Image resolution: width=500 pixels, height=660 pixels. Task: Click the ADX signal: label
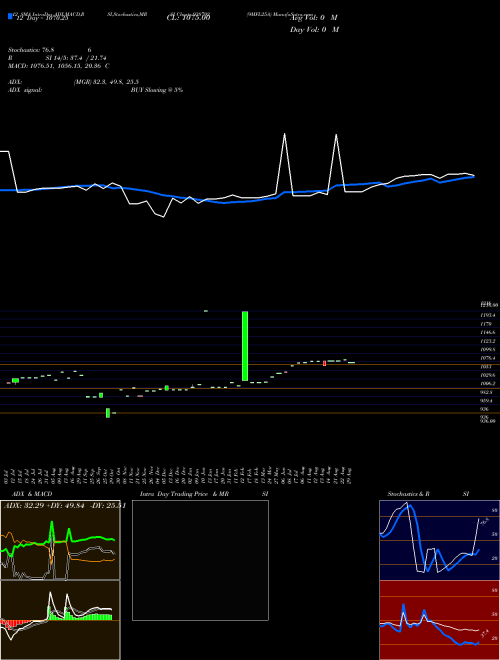25,90
